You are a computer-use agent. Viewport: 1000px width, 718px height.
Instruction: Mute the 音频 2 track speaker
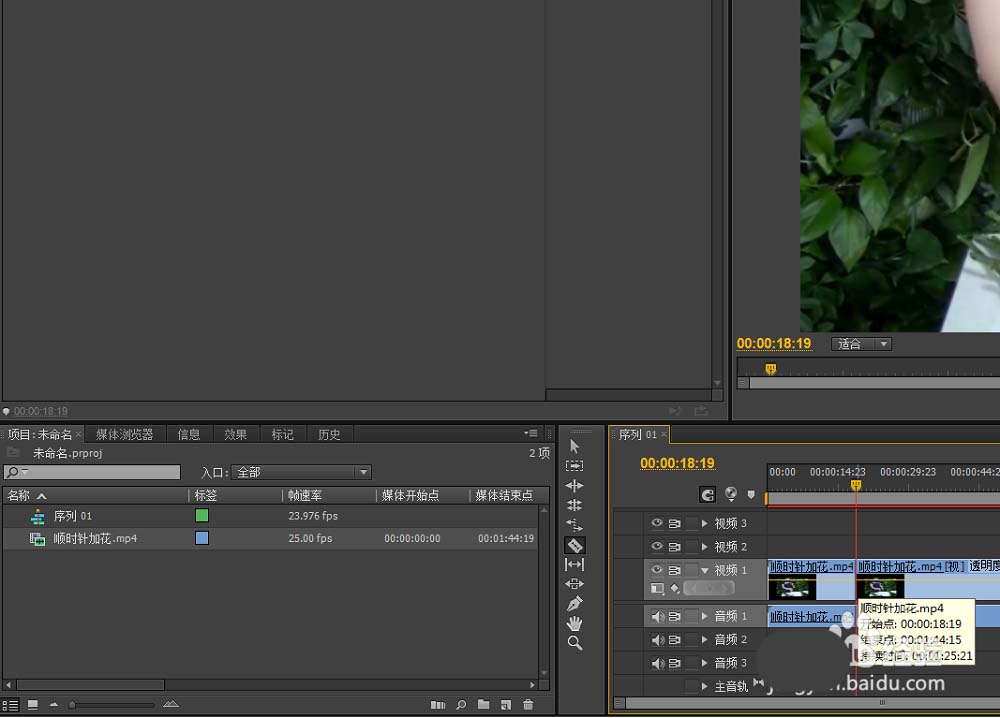(x=657, y=640)
